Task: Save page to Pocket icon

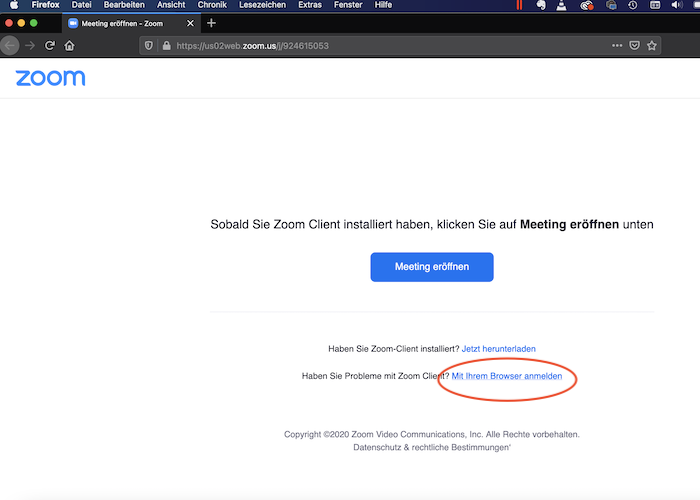Action: click(634, 46)
